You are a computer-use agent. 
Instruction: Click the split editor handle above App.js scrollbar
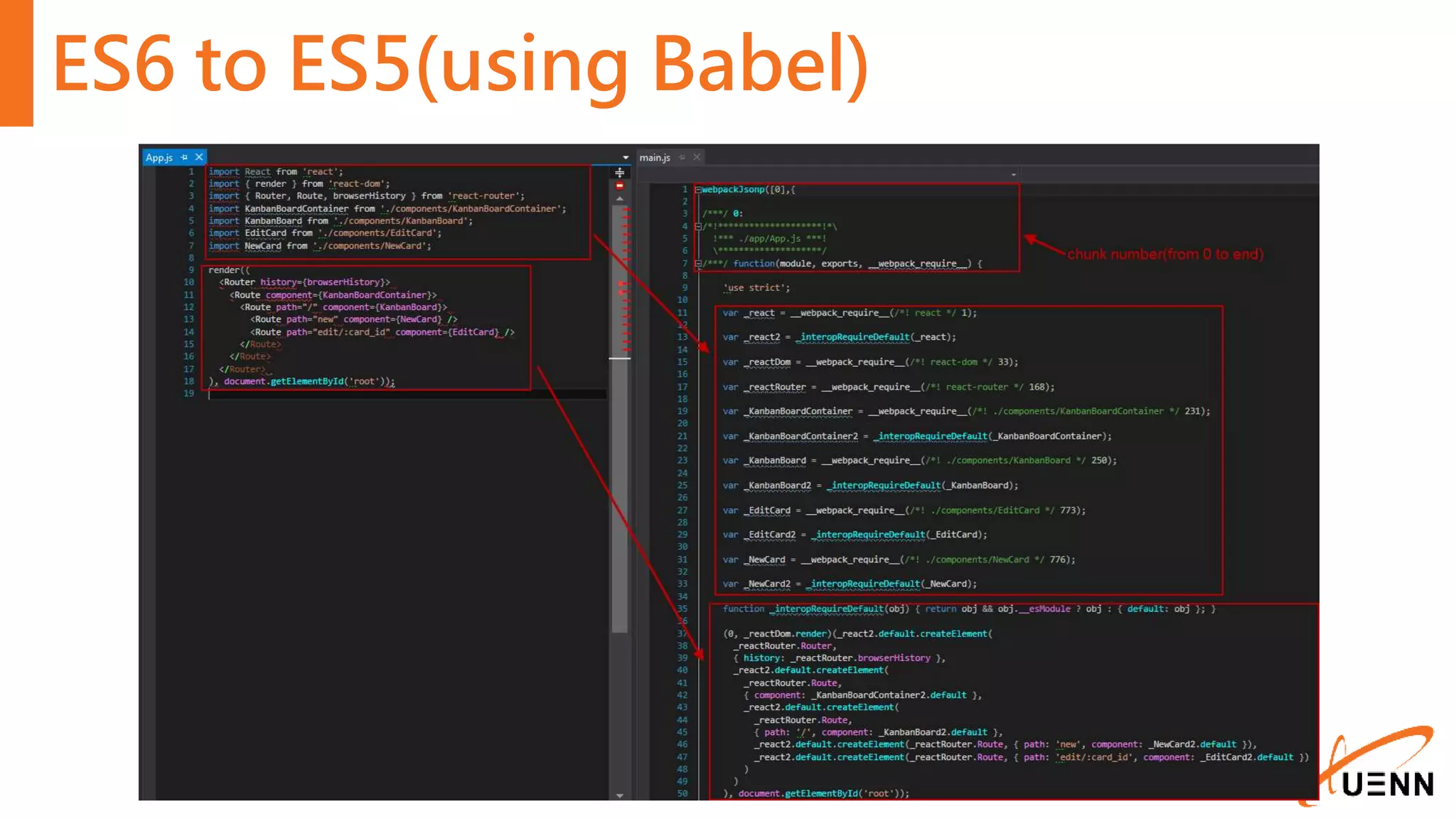point(620,173)
